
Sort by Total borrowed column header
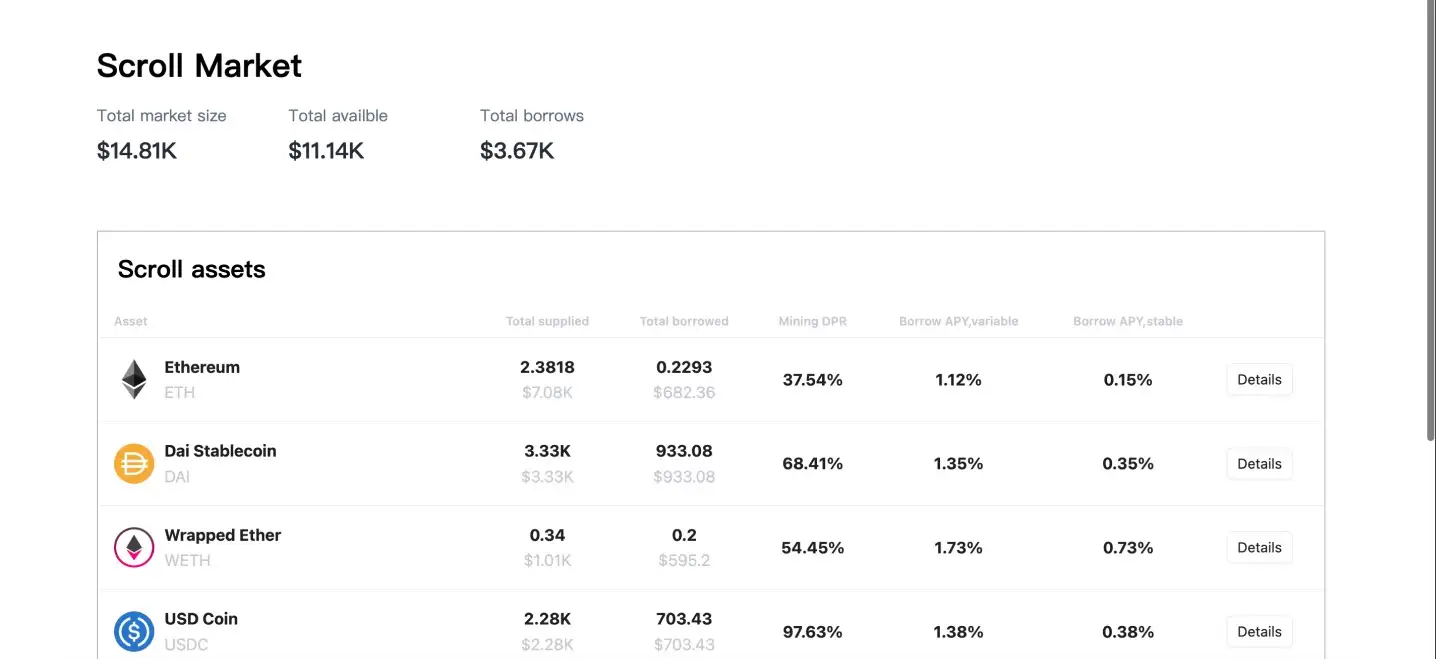click(684, 322)
